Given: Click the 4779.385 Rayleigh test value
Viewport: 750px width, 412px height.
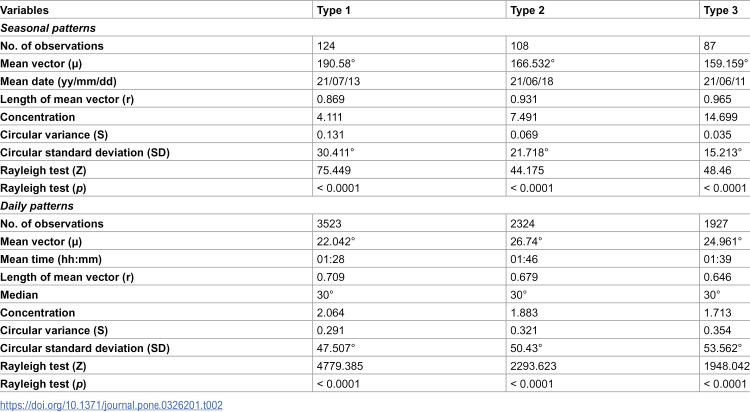Looking at the screenshot, I should click(x=340, y=366).
